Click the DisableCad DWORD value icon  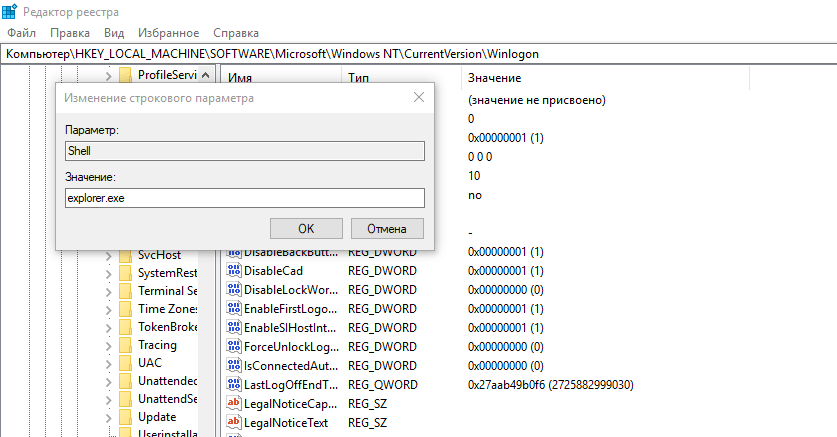point(233,271)
